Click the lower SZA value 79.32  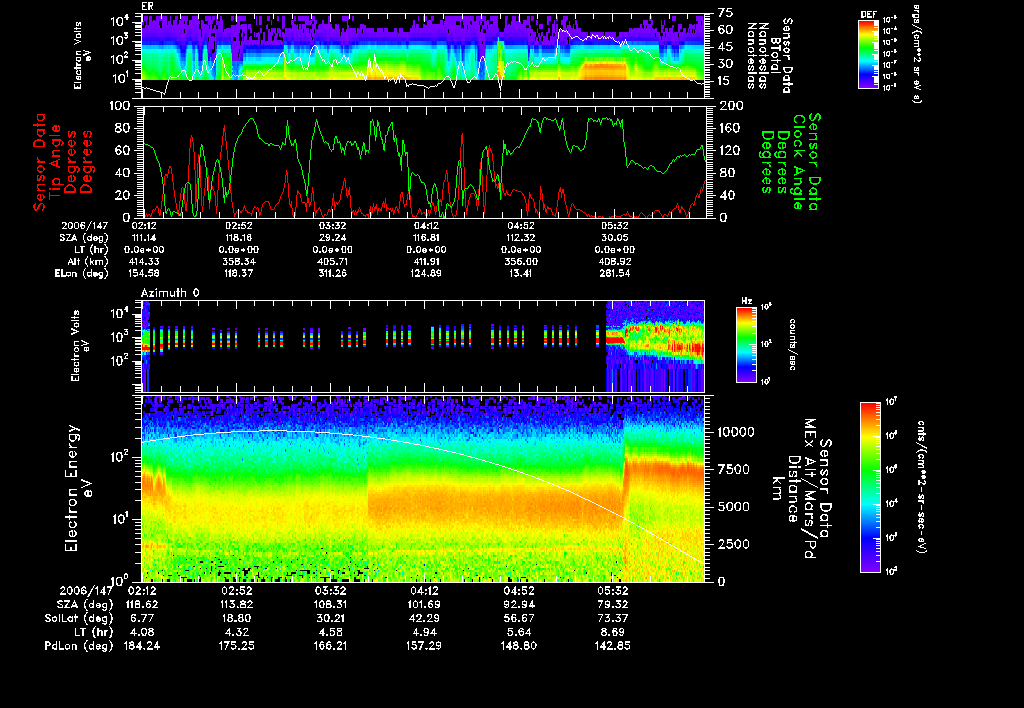pos(613,605)
